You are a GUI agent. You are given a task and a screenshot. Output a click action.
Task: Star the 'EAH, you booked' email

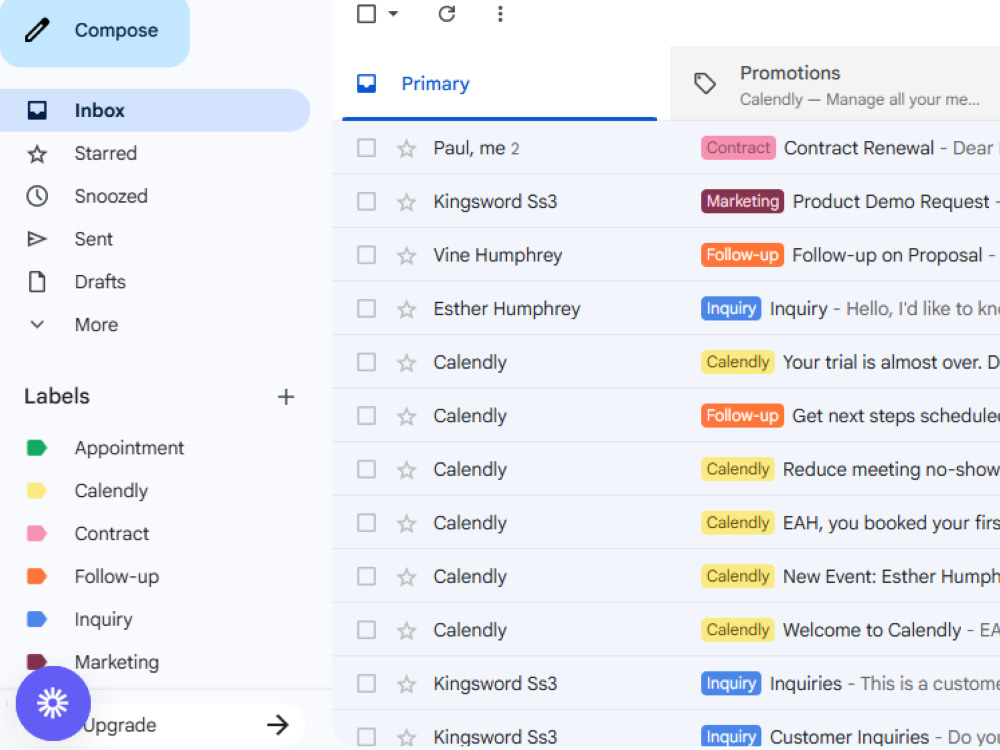pos(406,524)
